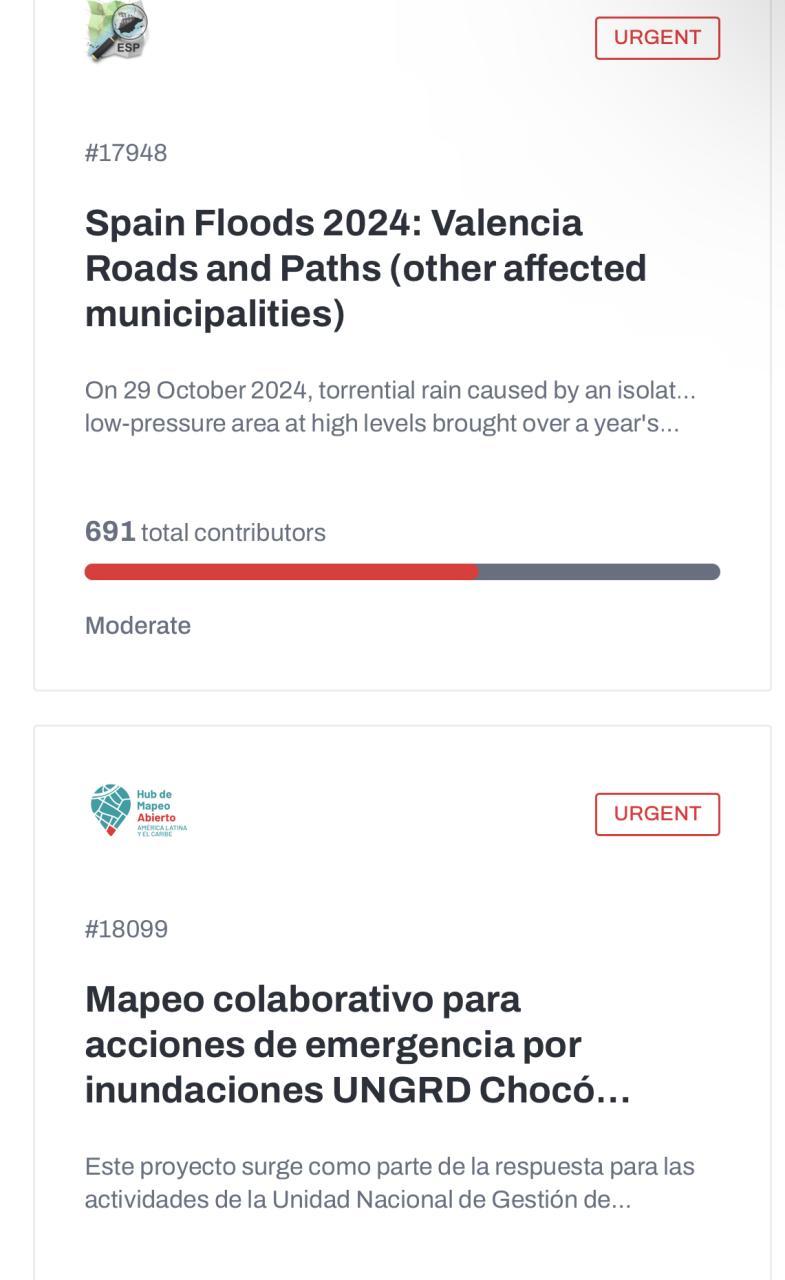Click the Hub de Mapeo Abierto text
The image size is (785, 1280).
pos(156,806)
